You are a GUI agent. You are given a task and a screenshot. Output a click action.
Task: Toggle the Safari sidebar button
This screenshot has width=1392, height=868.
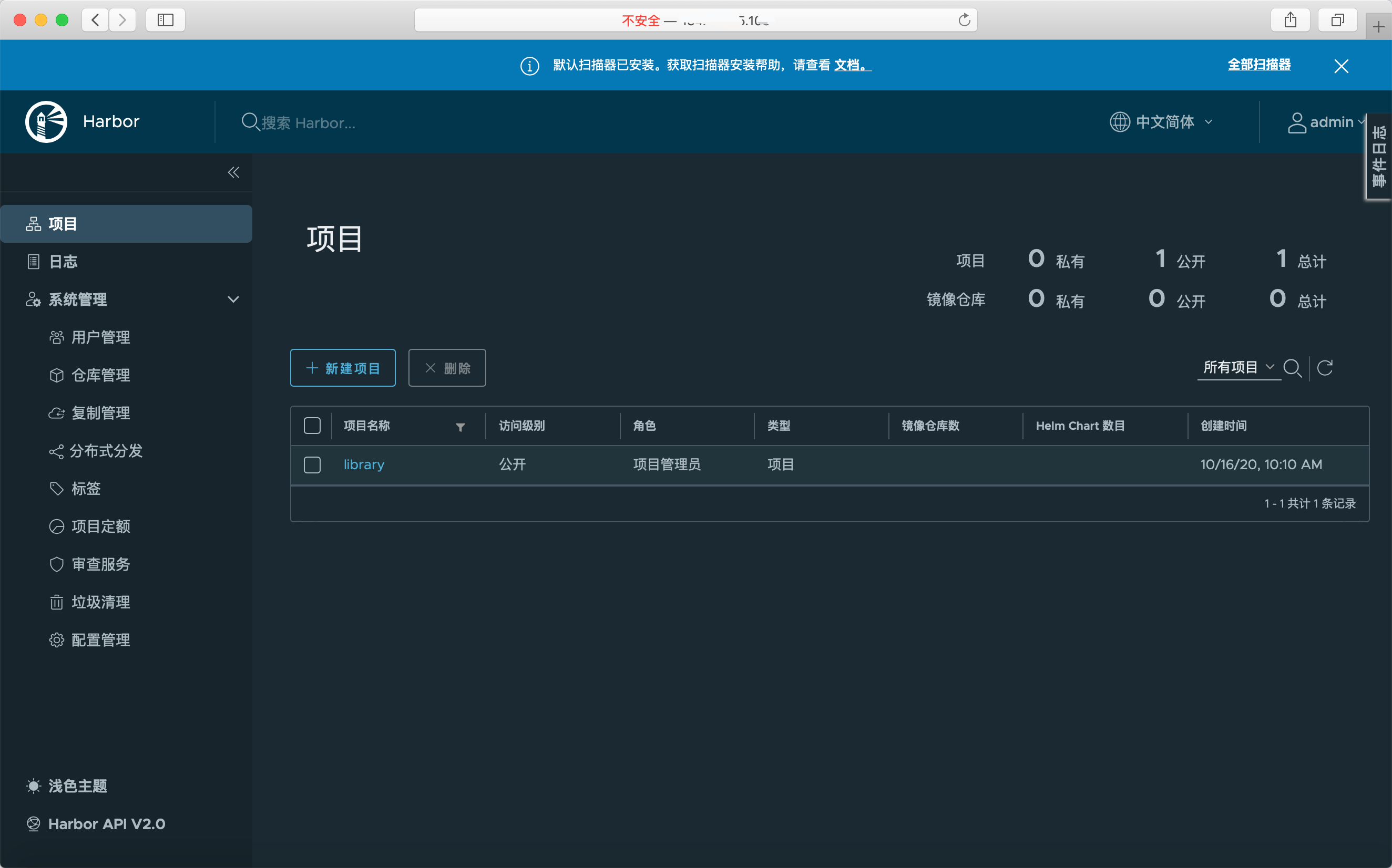coord(166,20)
